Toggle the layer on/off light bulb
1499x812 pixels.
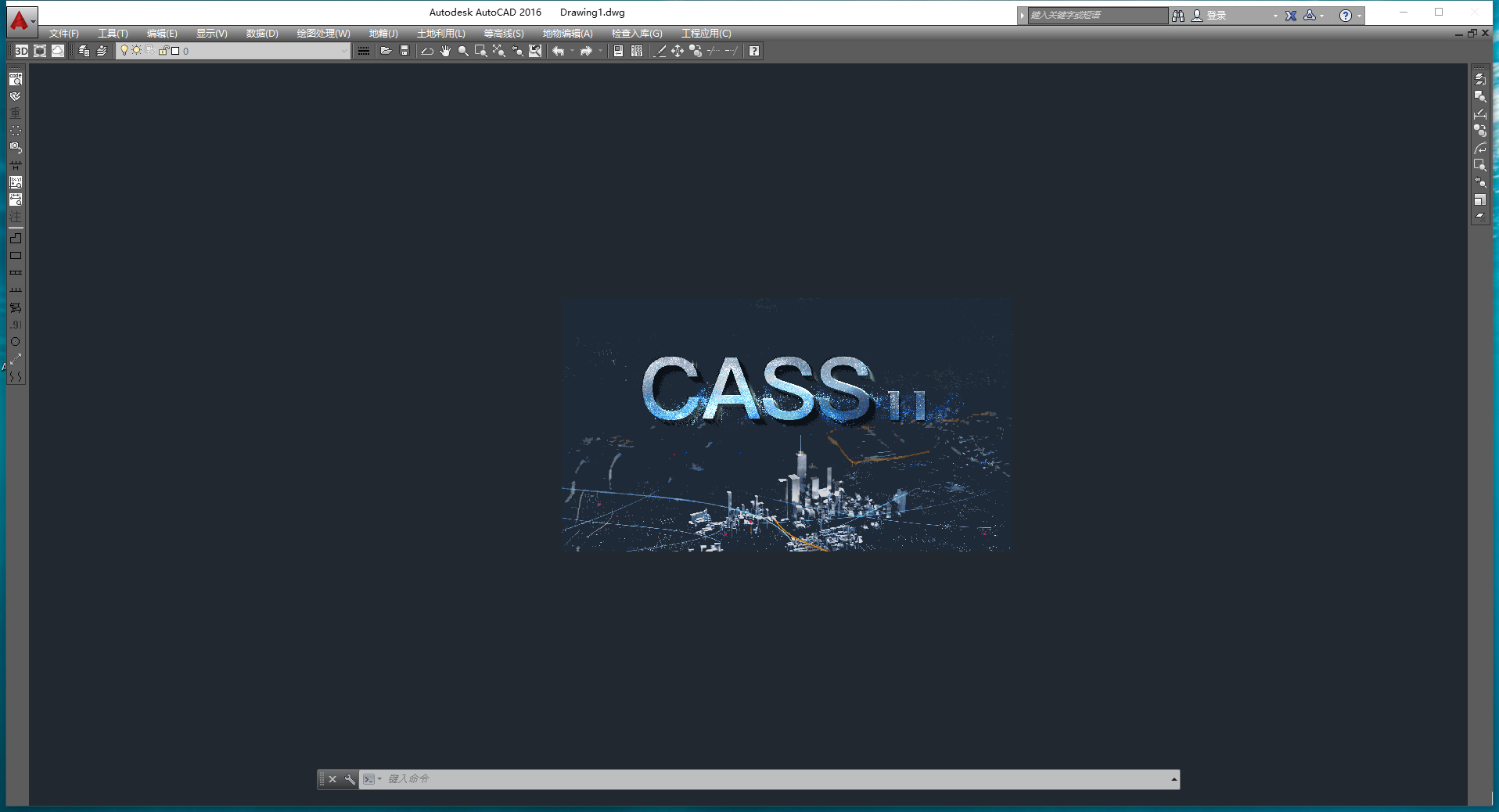pos(124,50)
